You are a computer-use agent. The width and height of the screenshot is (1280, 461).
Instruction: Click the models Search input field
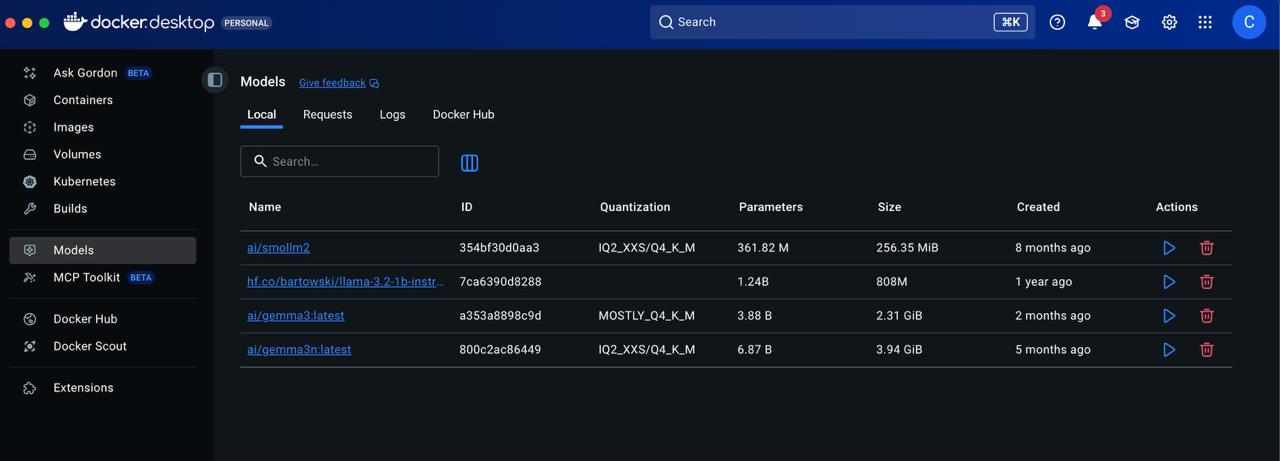339,161
